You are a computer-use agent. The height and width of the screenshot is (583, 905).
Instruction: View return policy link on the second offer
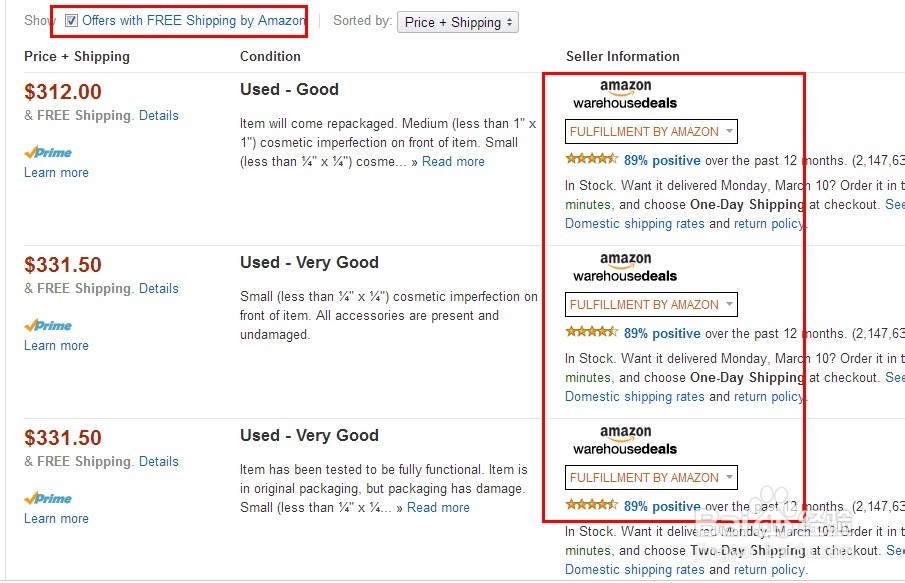click(768, 396)
